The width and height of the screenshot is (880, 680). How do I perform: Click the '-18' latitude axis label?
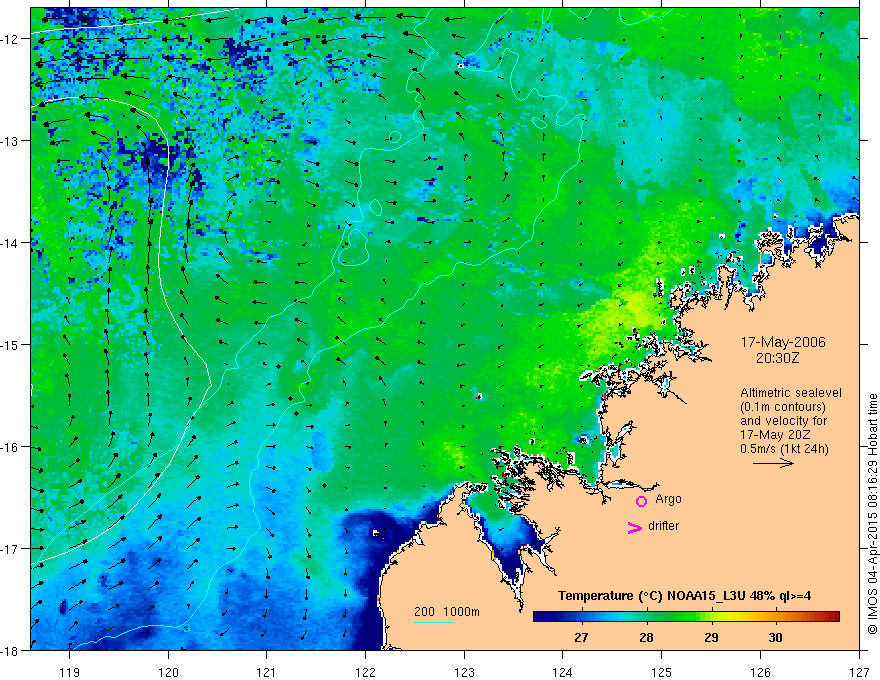click(12, 650)
